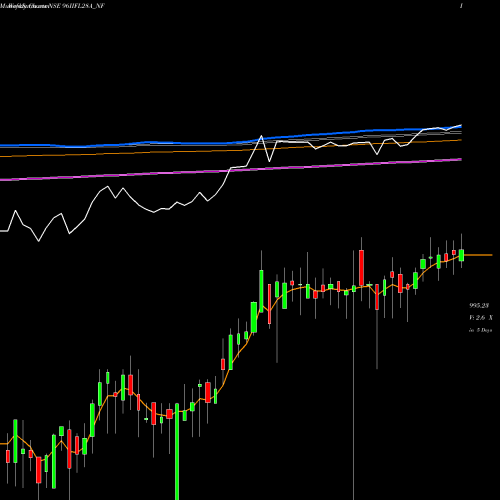
Task: Click the NSE 96IIFL28A_NF symbol title
Action: (77, 6)
